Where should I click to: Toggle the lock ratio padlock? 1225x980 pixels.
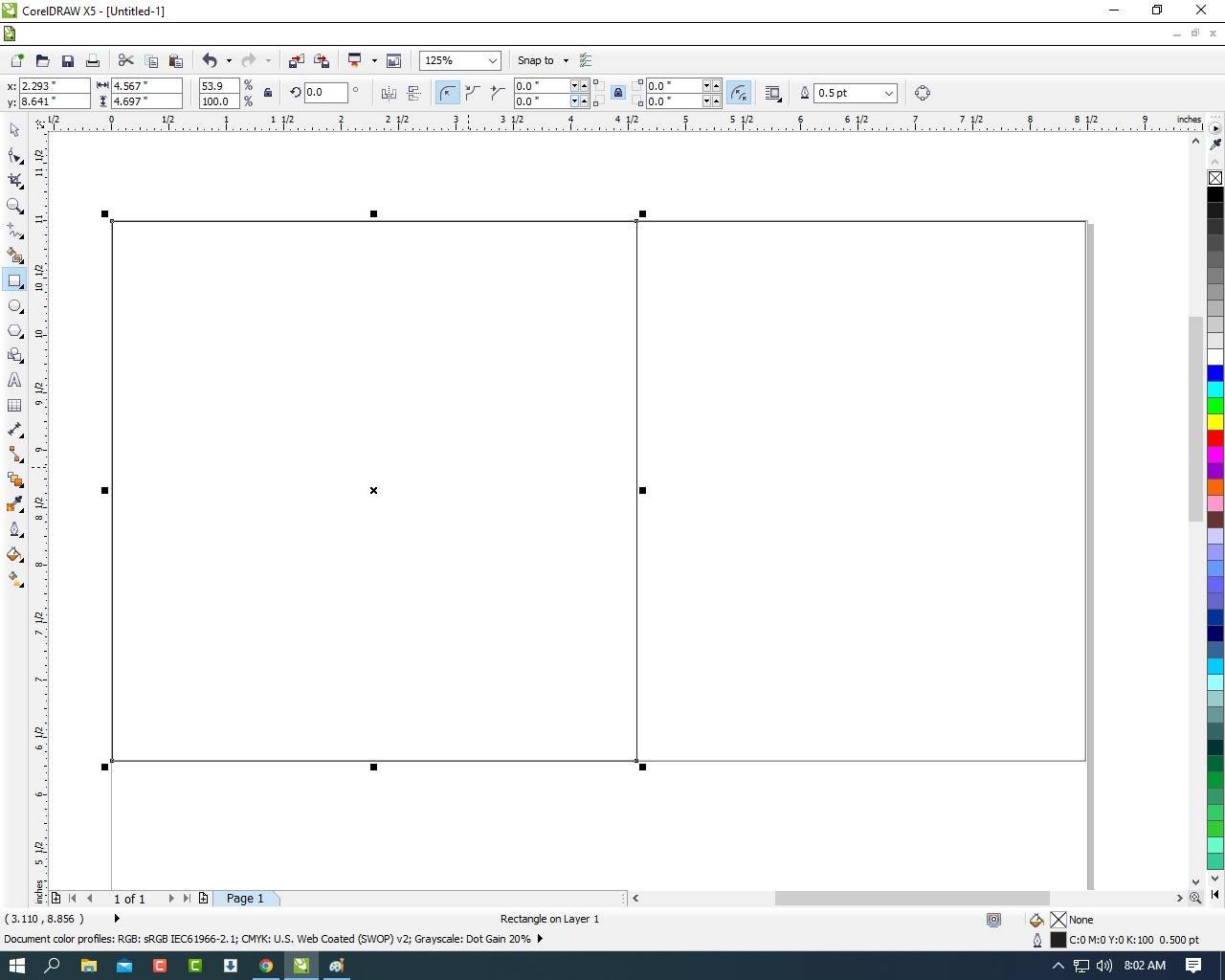click(x=268, y=93)
